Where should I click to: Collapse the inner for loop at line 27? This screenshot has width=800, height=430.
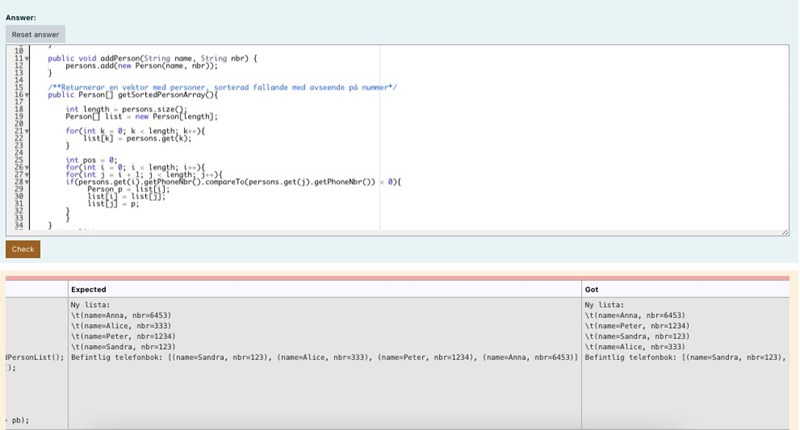coord(26,174)
